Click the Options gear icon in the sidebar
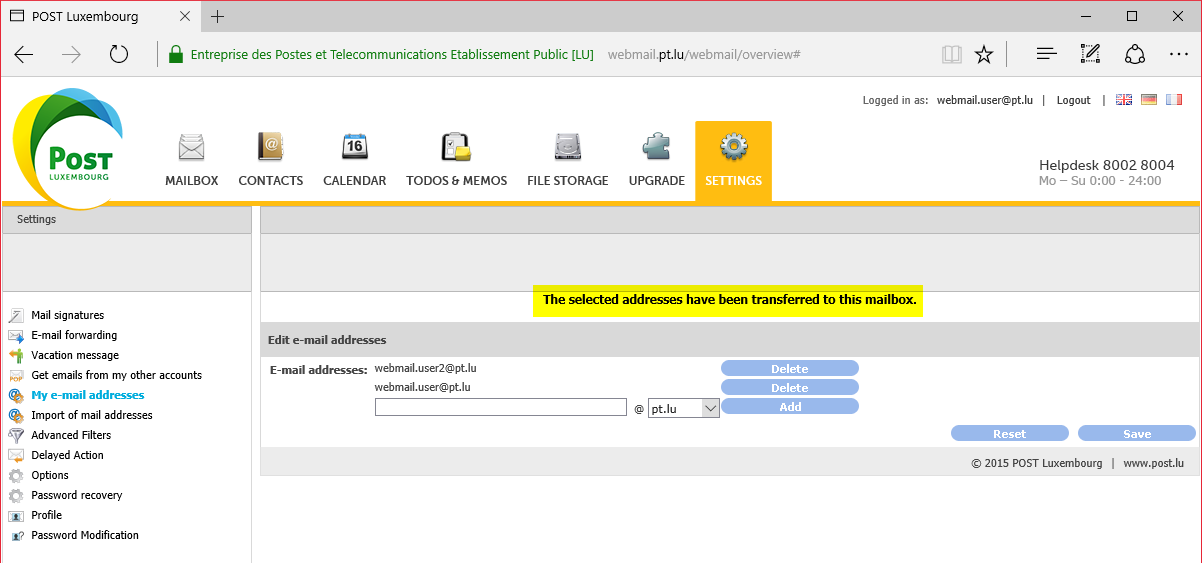This screenshot has width=1202, height=563. (x=16, y=475)
